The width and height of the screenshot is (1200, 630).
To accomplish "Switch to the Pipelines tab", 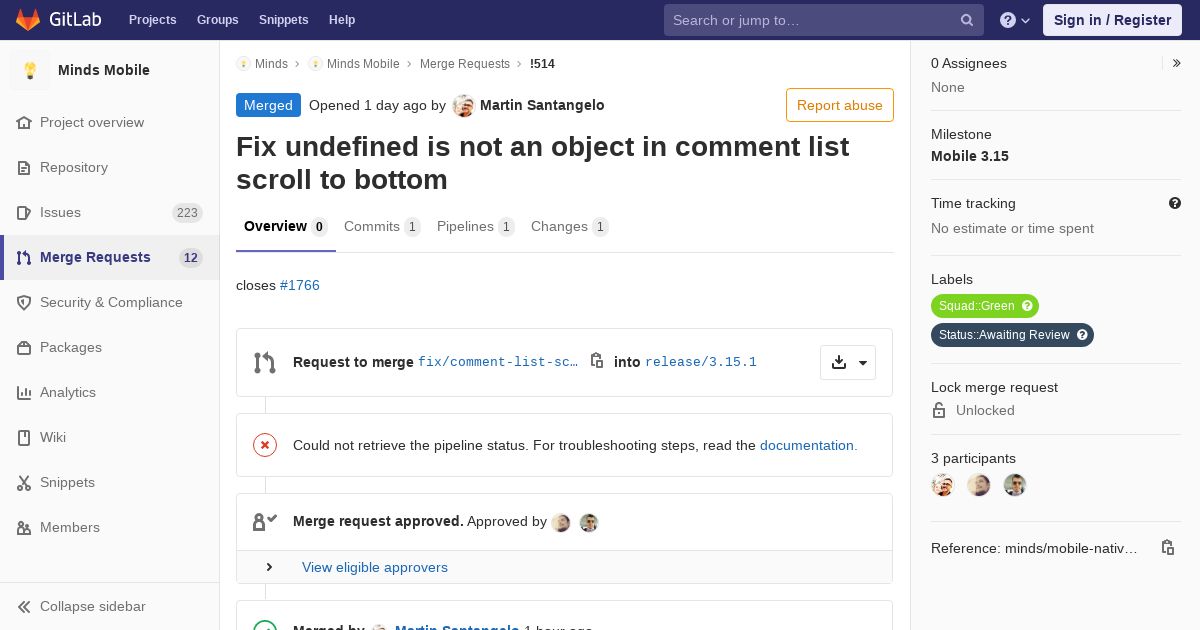I will [x=476, y=227].
